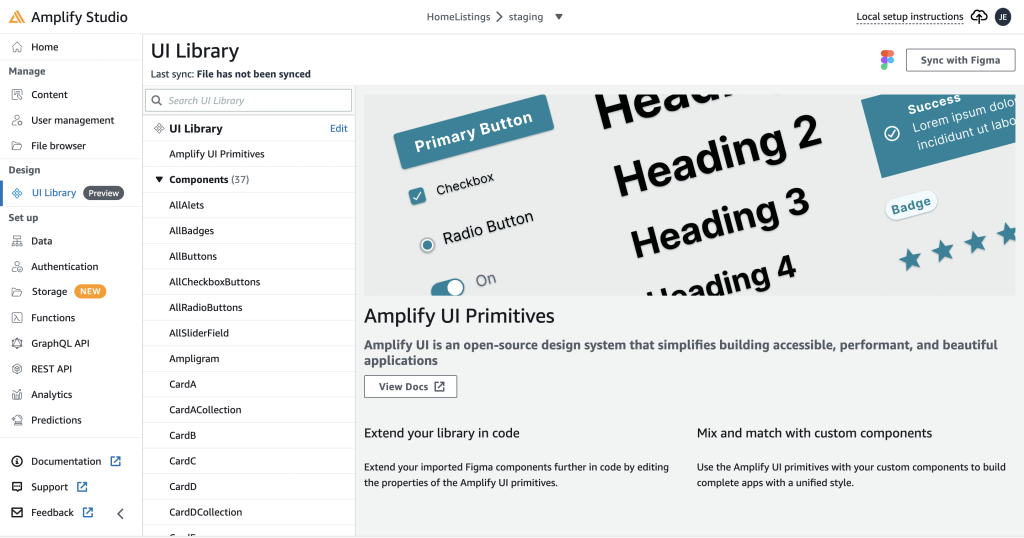The width and height of the screenshot is (1024, 538).
Task: Click the NEW badge beside Storage
Action: [90, 292]
